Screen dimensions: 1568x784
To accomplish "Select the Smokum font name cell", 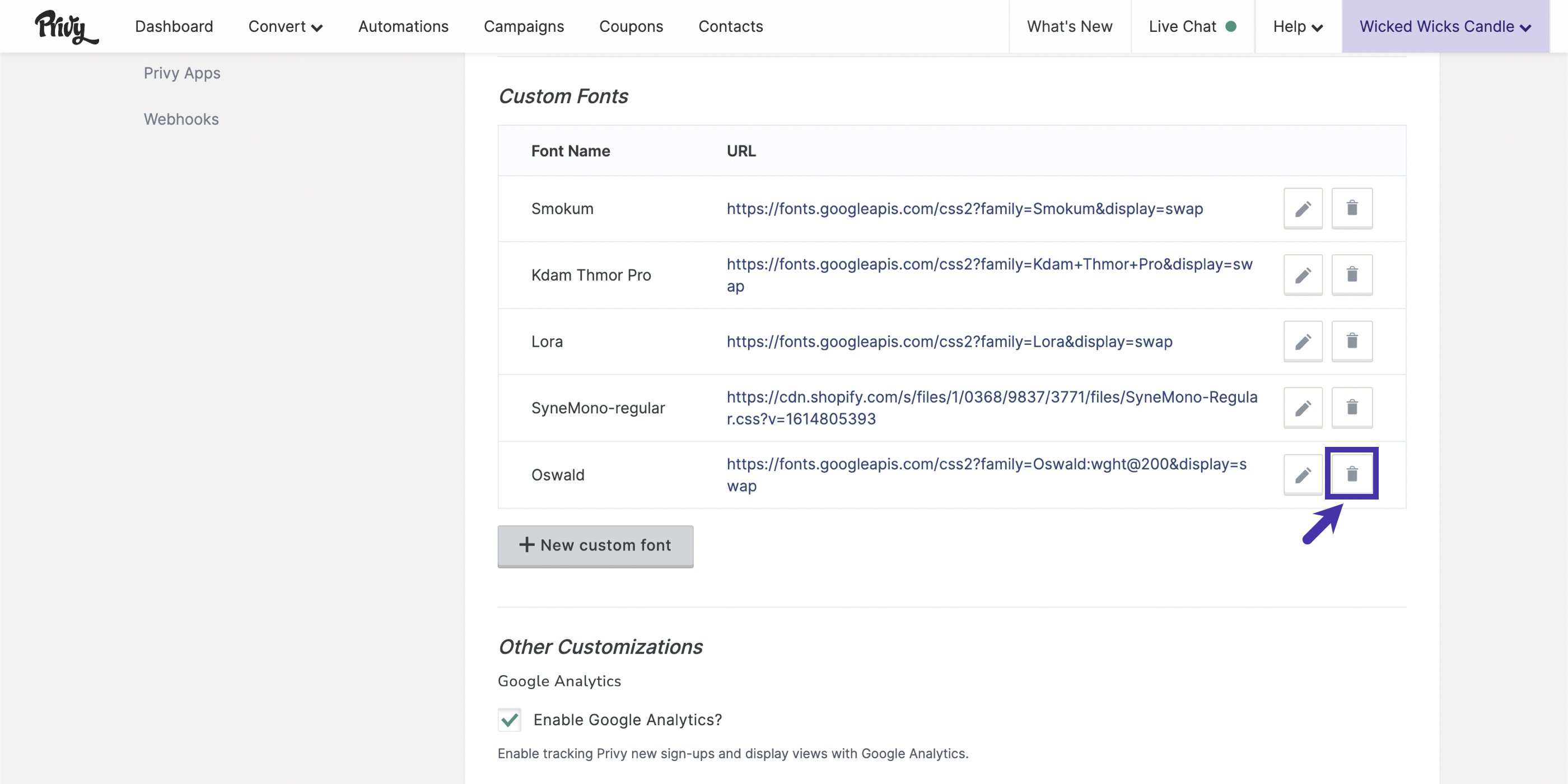I will coord(562,209).
